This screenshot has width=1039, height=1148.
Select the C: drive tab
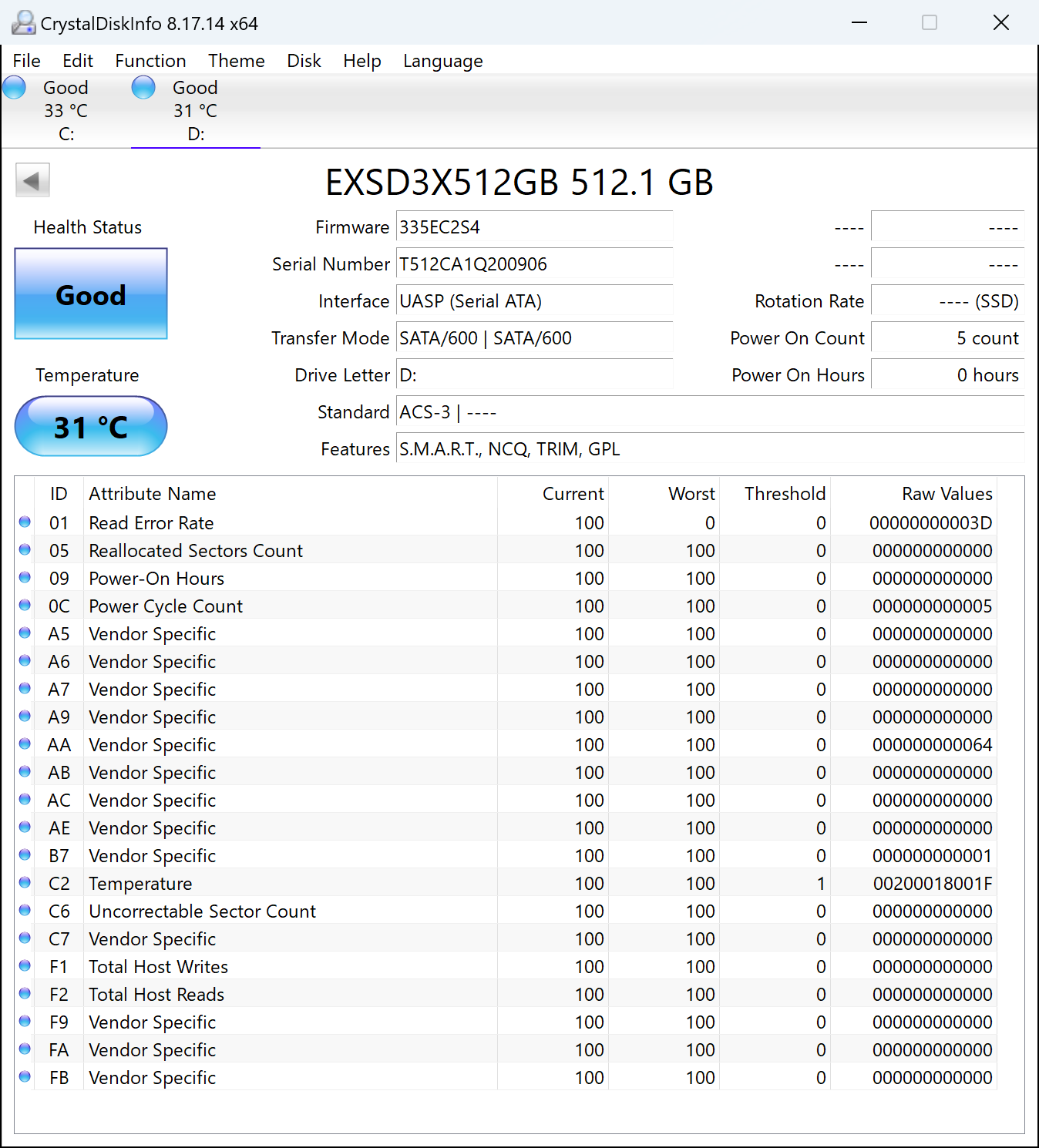pos(66,111)
